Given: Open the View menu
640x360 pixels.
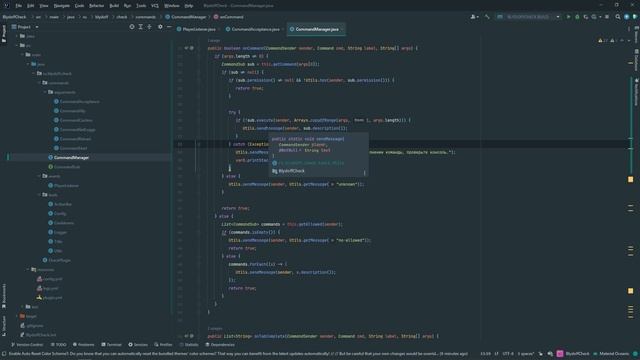Looking at the screenshot, I should (x=44, y=6).
